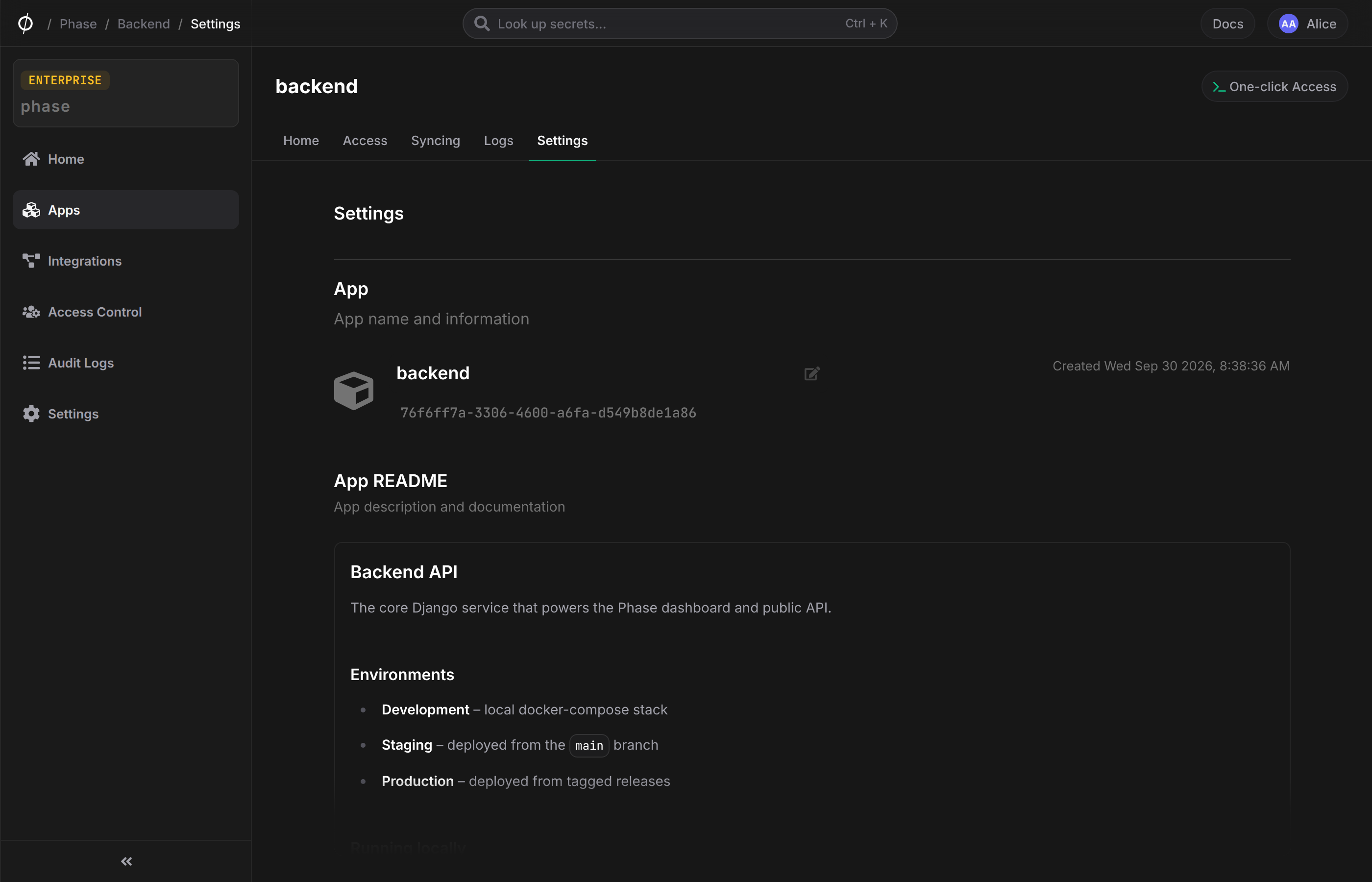Click the Backend breadcrumb link
1372x882 pixels.
[x=144, y=24]
